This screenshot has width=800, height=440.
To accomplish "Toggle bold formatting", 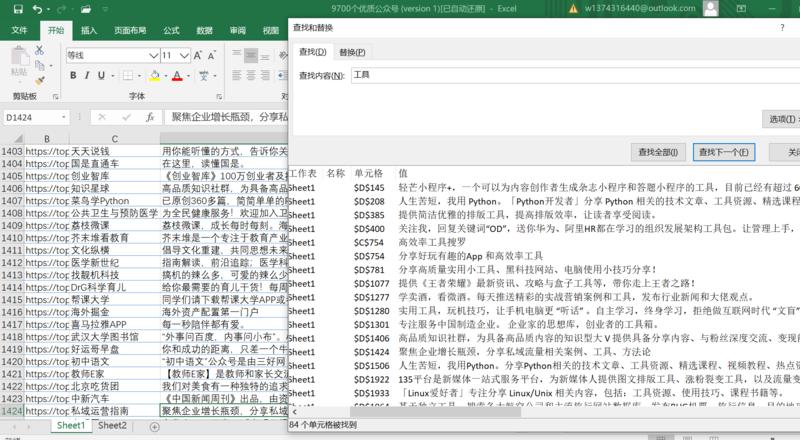I will coord(73,76).
